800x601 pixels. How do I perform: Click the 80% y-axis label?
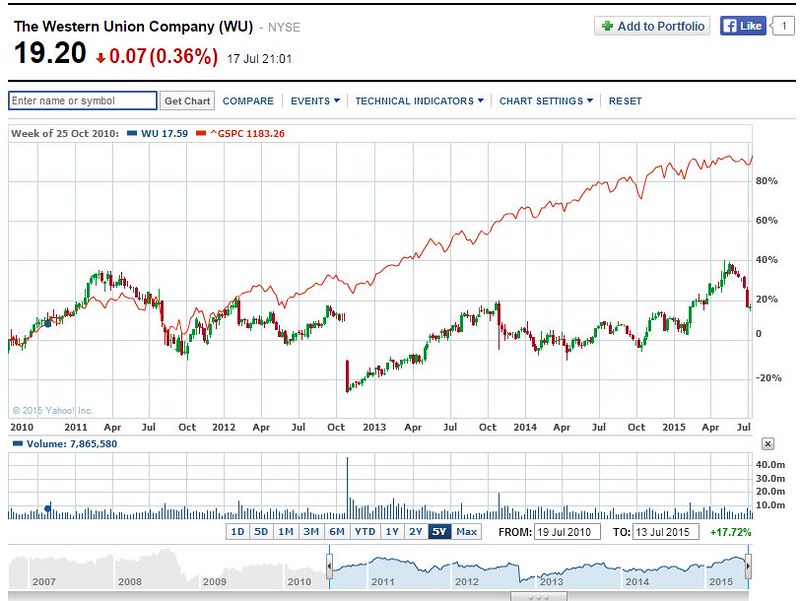pyautogui.click(x=766, y=181)
